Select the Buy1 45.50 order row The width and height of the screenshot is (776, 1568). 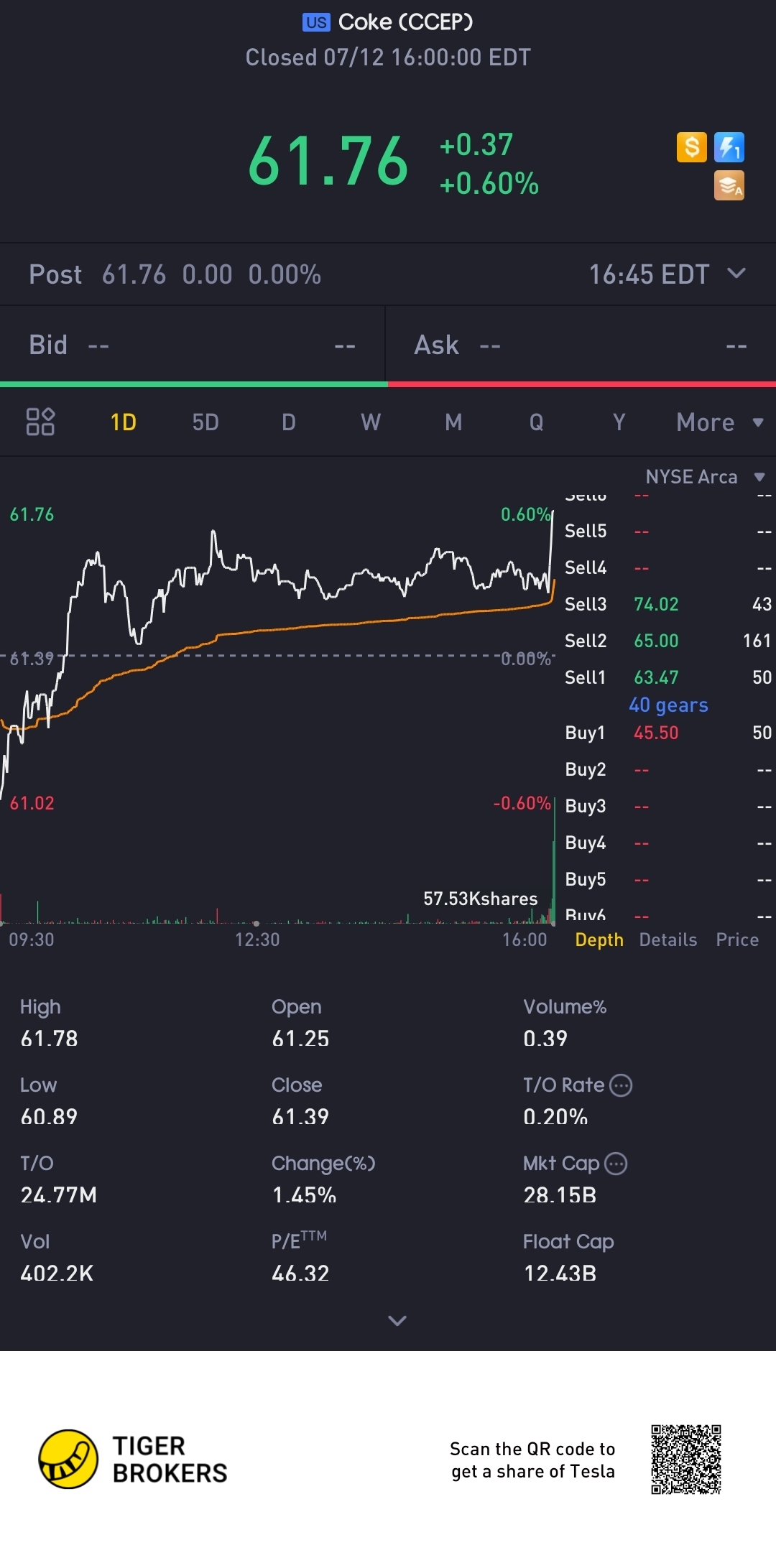[668, 733]
